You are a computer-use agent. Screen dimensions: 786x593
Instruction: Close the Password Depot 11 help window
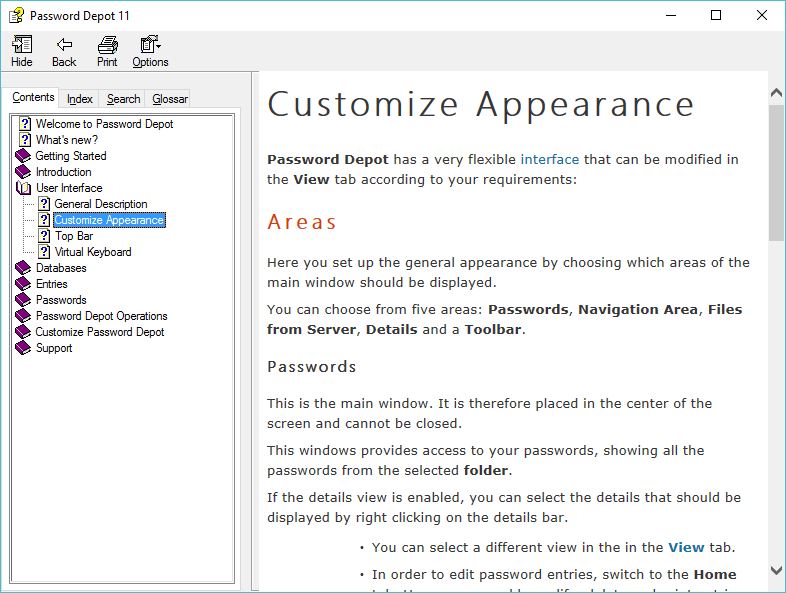click(x=761, y=16)
